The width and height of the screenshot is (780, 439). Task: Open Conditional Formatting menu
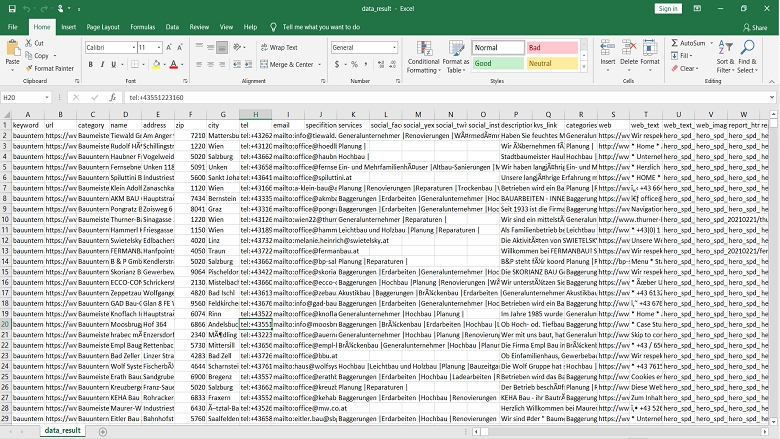[423, 57]
